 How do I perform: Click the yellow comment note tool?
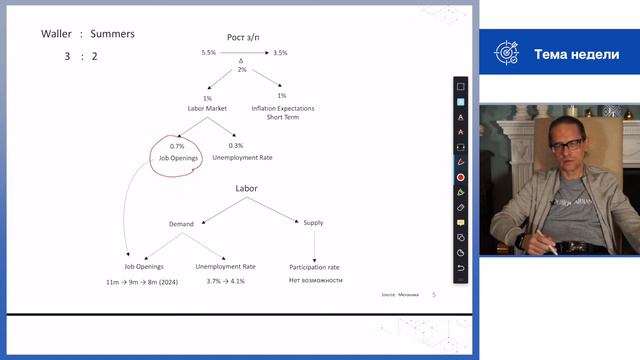(460, 222)
